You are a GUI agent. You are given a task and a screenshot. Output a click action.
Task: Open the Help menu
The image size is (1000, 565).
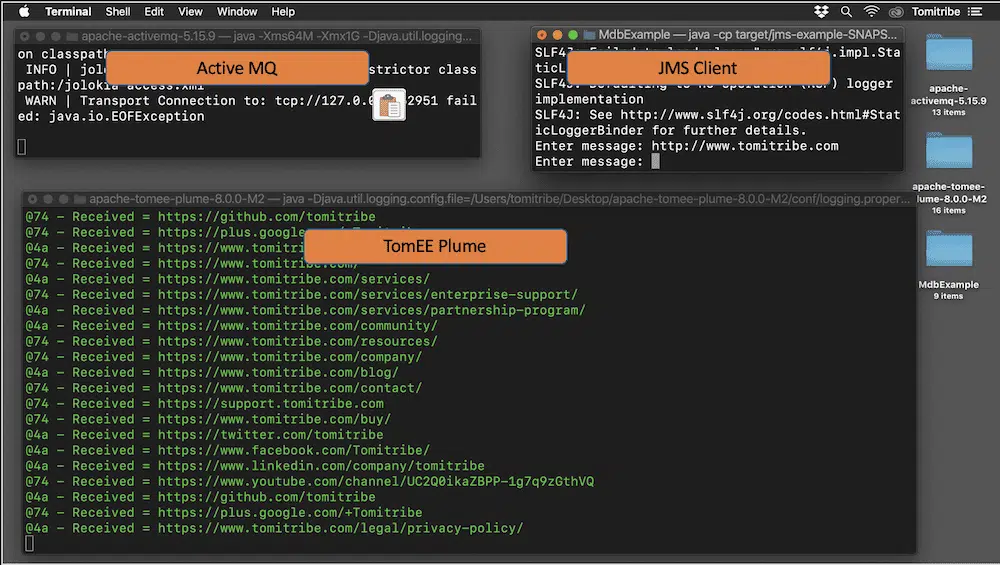(x=283, y=12)
